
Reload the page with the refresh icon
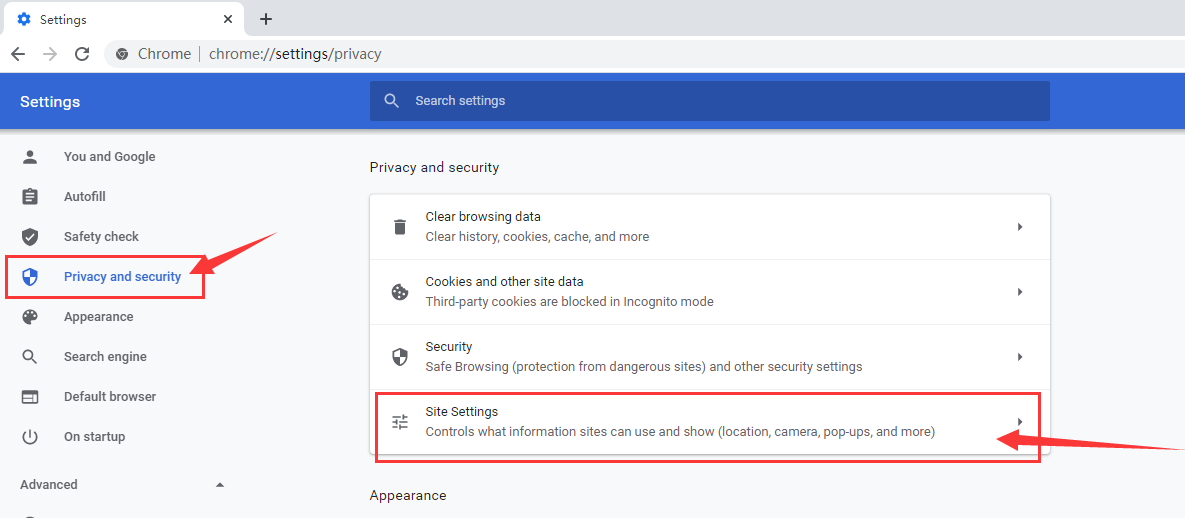coord(82,54)
